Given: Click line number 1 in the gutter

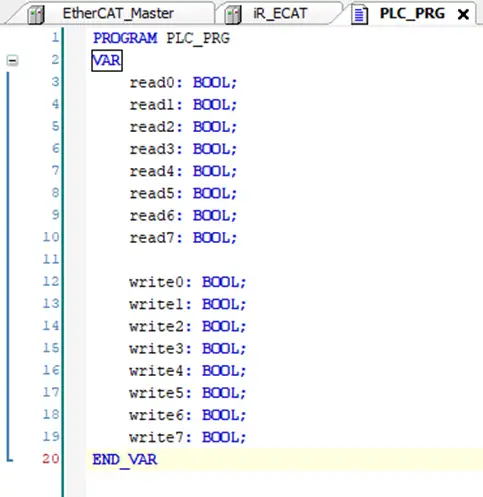Looking at the screenshot, I should pyautogui.click(x=55, y=37).
